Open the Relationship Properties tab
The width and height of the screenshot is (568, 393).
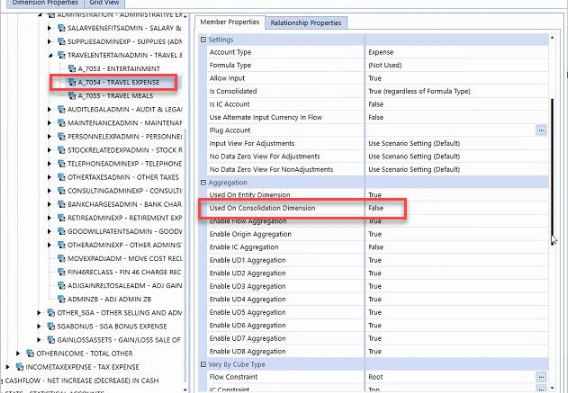(x=306, y=23)
